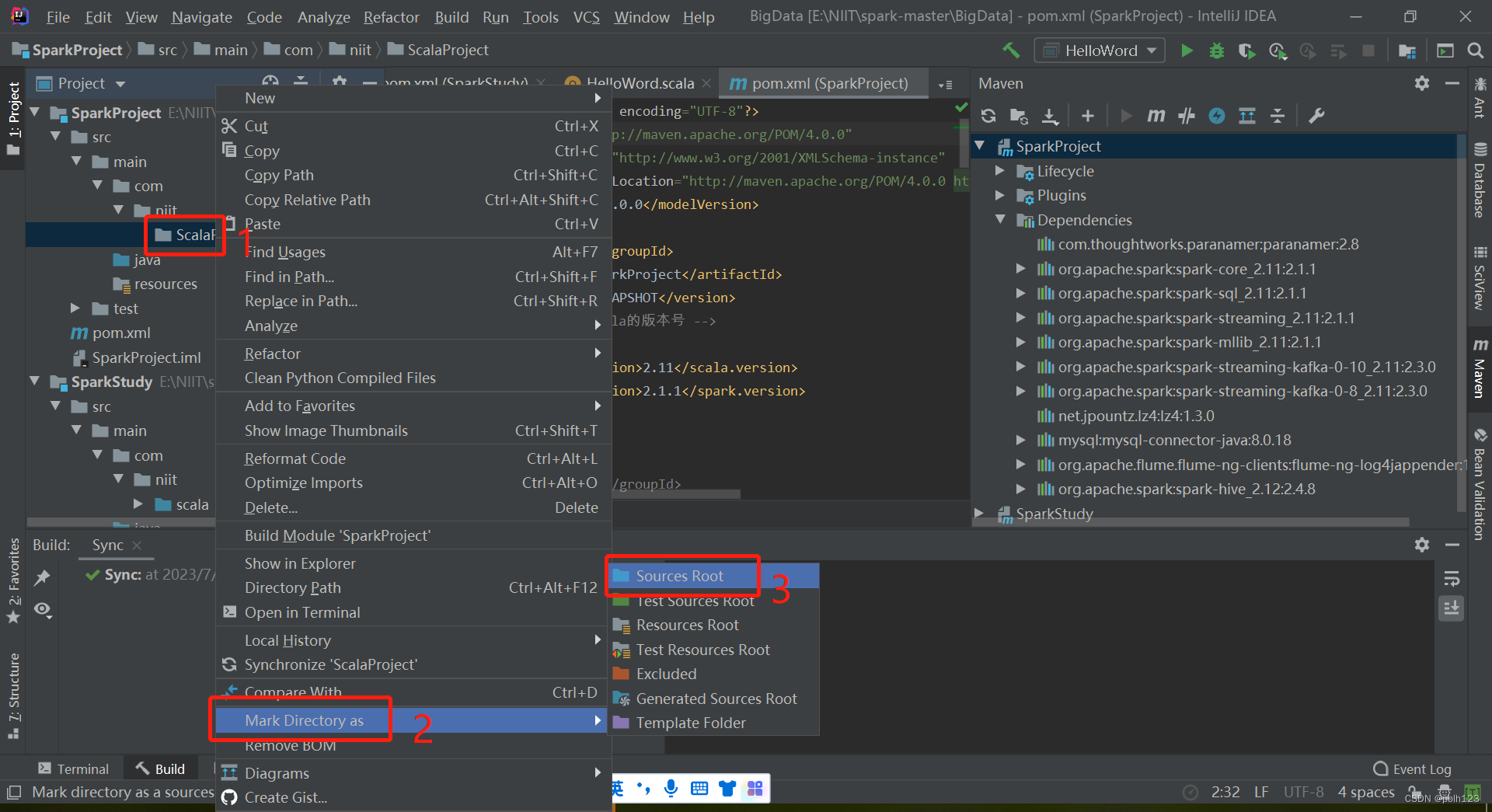Viewport: 1492px width, 812px height.
Task: Toggle the 1: Project side panel tab
Action: [x=13, y=117]
